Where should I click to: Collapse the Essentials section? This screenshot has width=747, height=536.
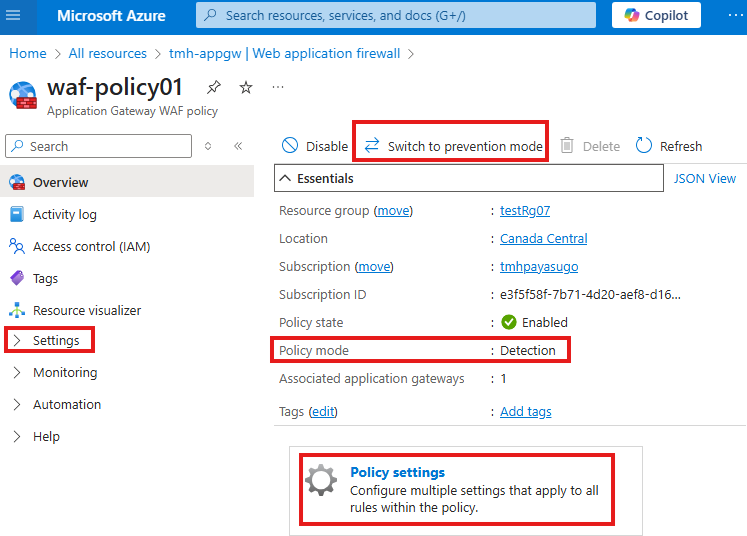coord(469,178)
